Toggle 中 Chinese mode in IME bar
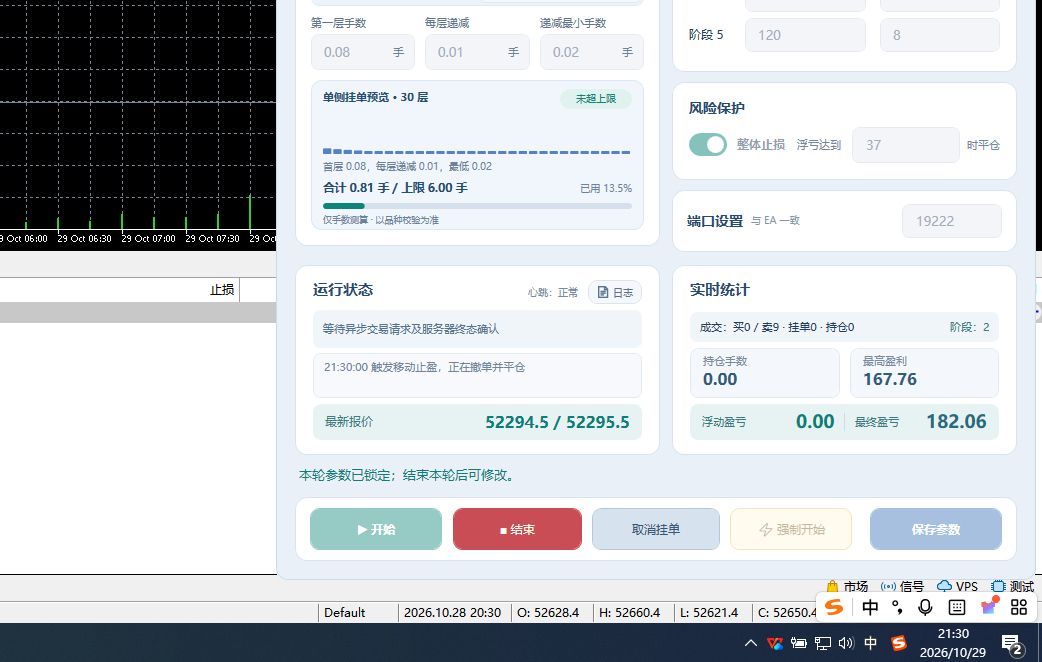 [x=870, y=607]
